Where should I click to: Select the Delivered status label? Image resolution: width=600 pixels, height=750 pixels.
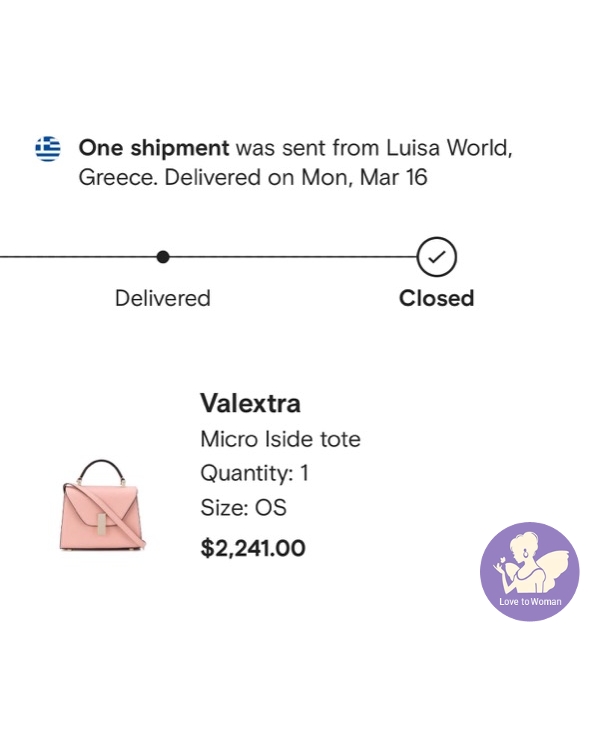(x=163, y=298)
